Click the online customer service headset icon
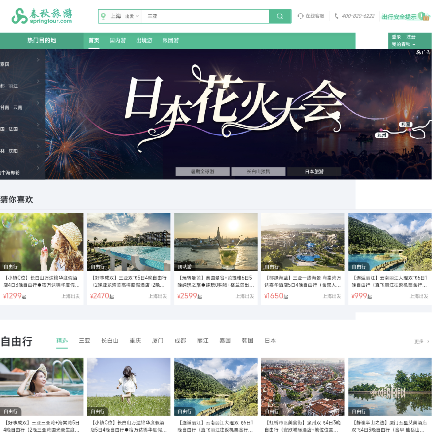 tap(300, 16)
